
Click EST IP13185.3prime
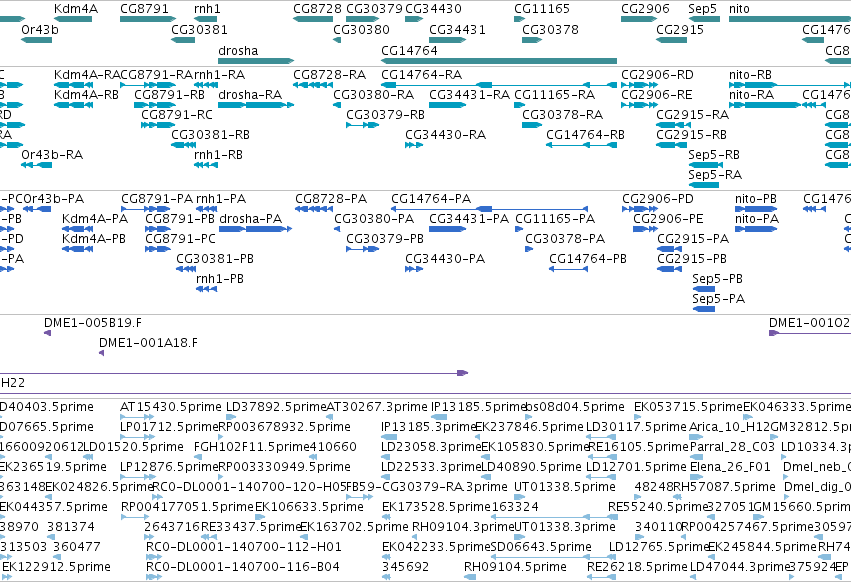click(x=389, y=437)
